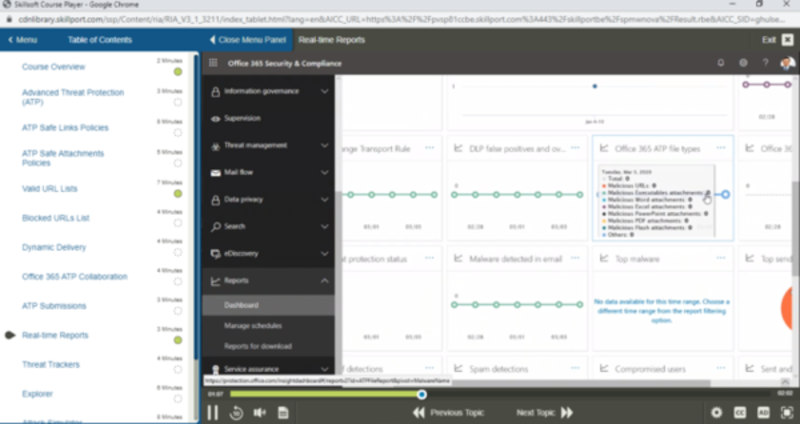Open the Threat Trackers topic
800x424 pixels.
tap(51, 364)
